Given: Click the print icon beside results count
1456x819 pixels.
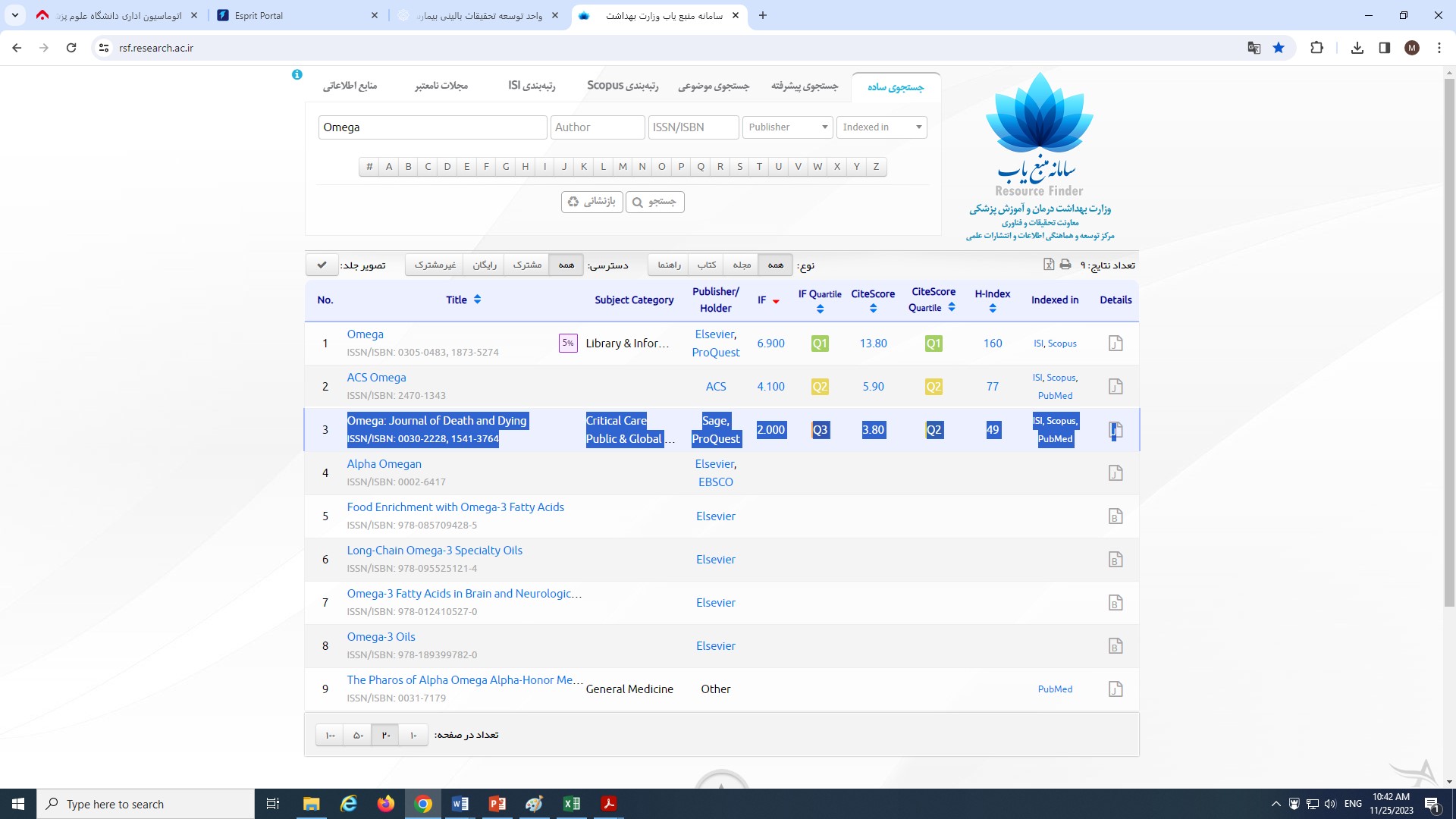Looking at the screenshot, I should pos(1065,265).
